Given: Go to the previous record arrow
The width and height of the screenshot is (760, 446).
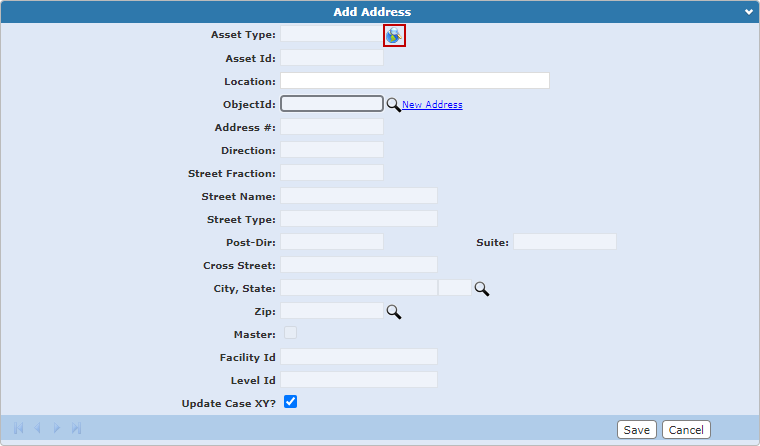Looking at the screenshot, I should pos(37,428).
